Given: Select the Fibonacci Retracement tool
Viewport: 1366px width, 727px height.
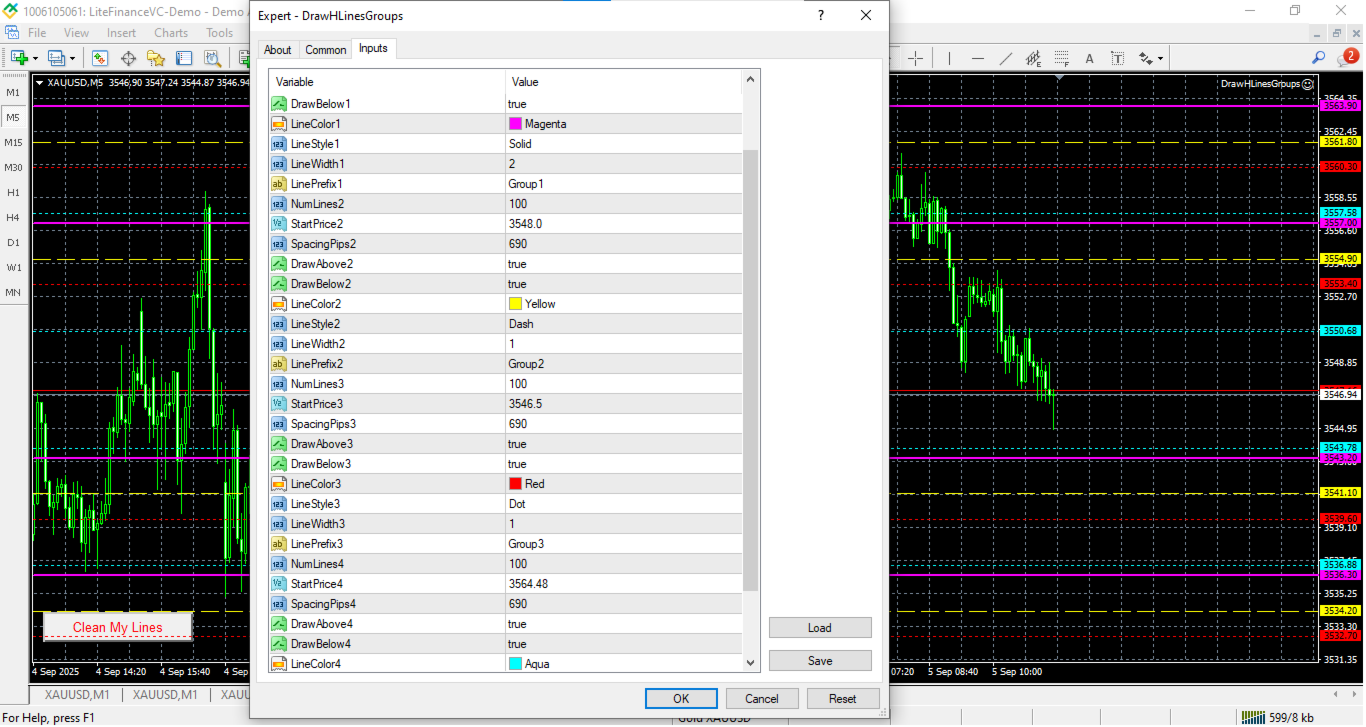Looking at the screenshot, I should 1061,58.
